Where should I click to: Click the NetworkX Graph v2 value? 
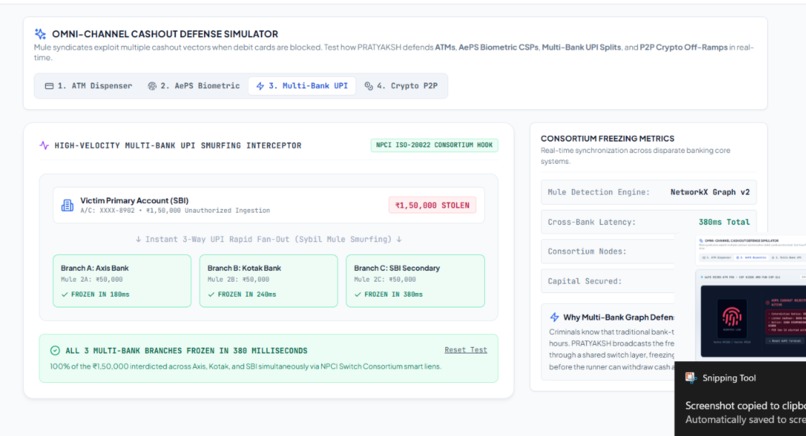pyautogui.click(x=710, y=192)
